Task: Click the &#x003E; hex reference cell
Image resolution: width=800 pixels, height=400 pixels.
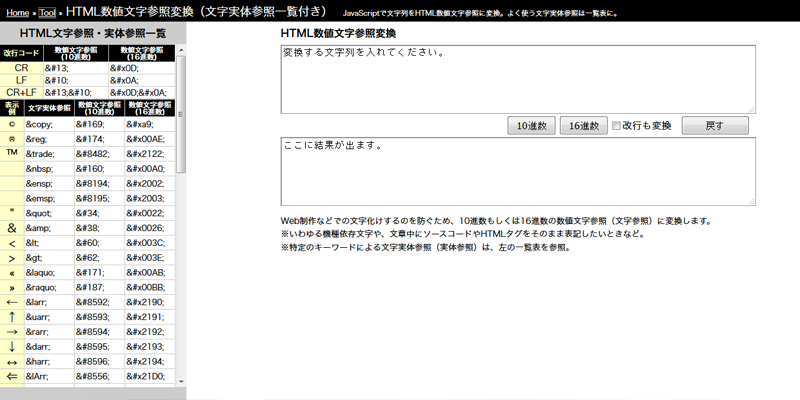Action: click(x=149, y=258)
